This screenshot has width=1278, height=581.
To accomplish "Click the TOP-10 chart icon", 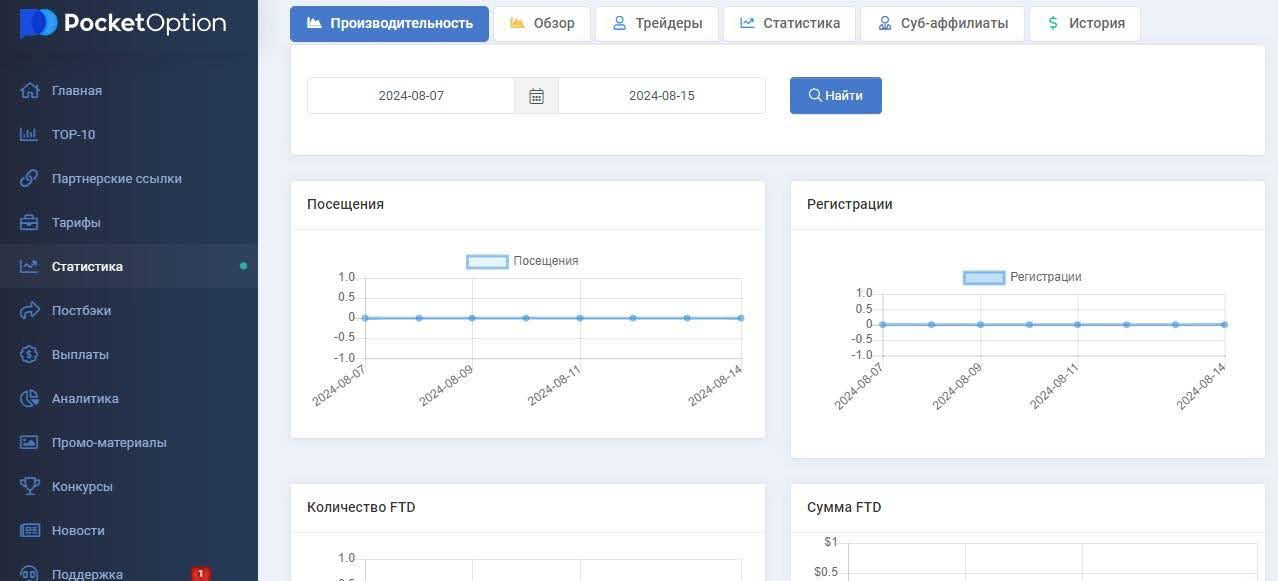I will click(x=31, y=134).
